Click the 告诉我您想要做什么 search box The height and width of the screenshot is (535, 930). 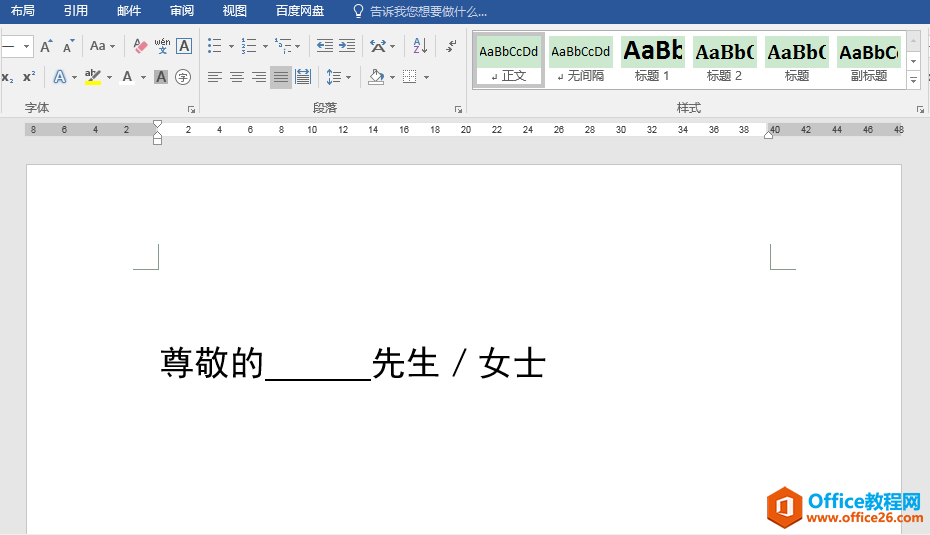point(428,11)
